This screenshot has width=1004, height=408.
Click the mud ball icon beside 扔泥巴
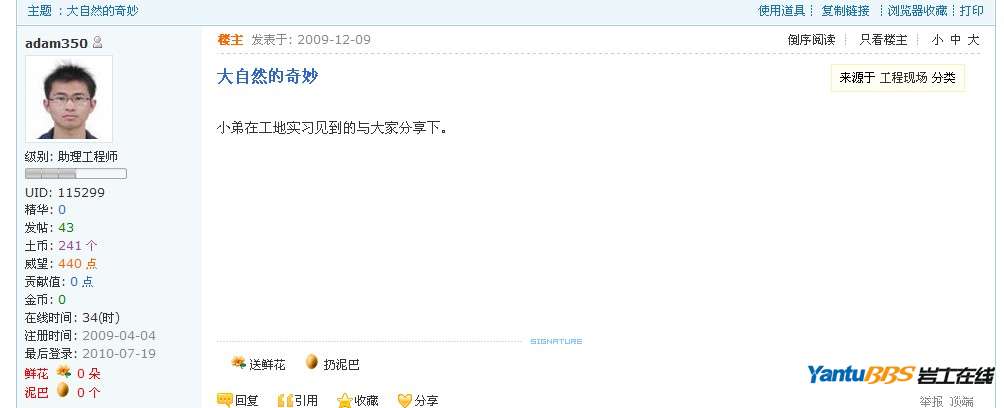point(312,363)
